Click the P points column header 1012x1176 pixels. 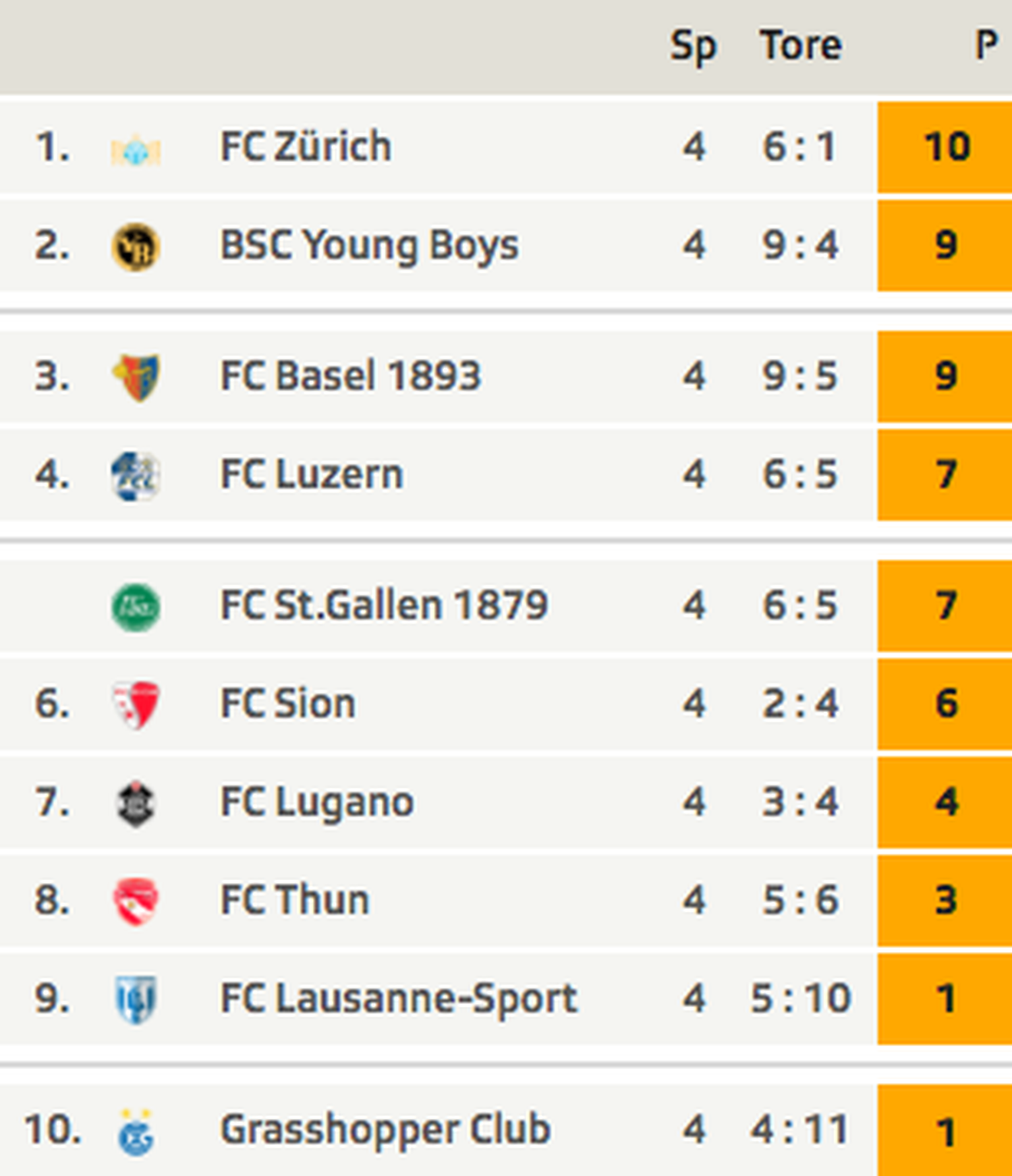(x=986, y=45)
